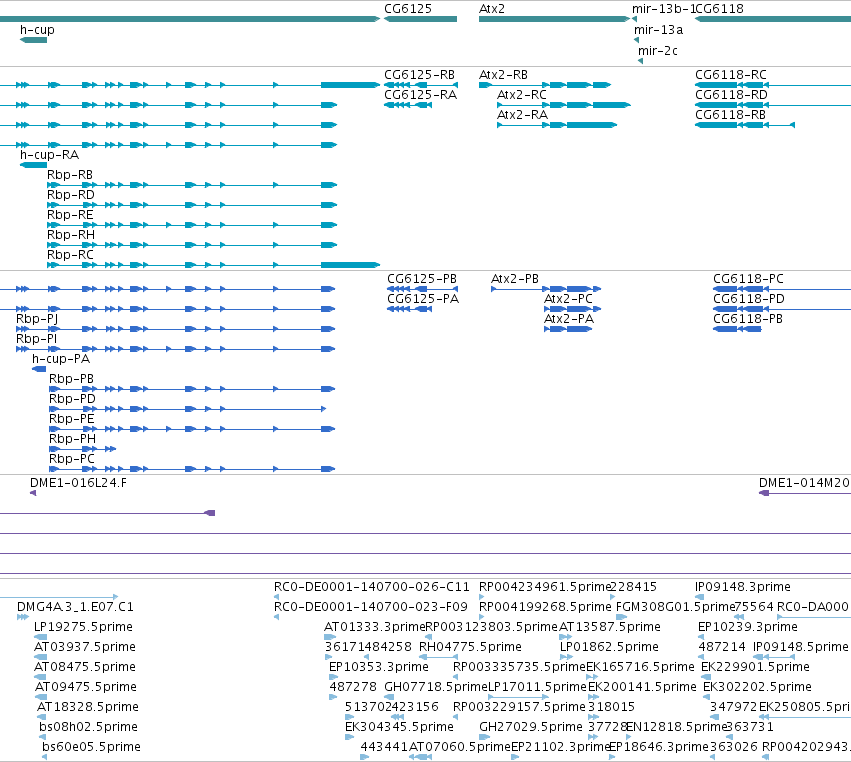Open the AT09475.5prime EST label
Screen dimensions: 851x762
(86, 687)
